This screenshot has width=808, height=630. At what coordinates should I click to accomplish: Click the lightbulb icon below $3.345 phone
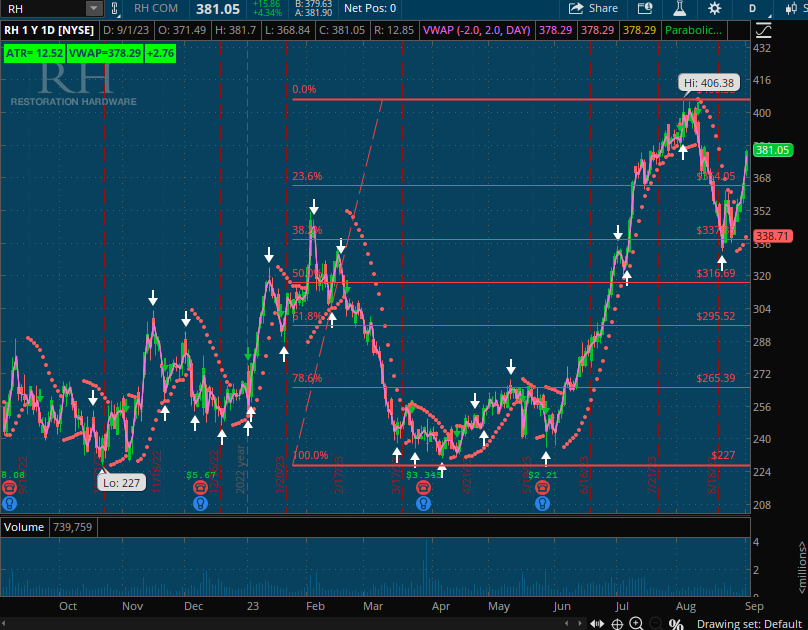(x=423, y=503)
